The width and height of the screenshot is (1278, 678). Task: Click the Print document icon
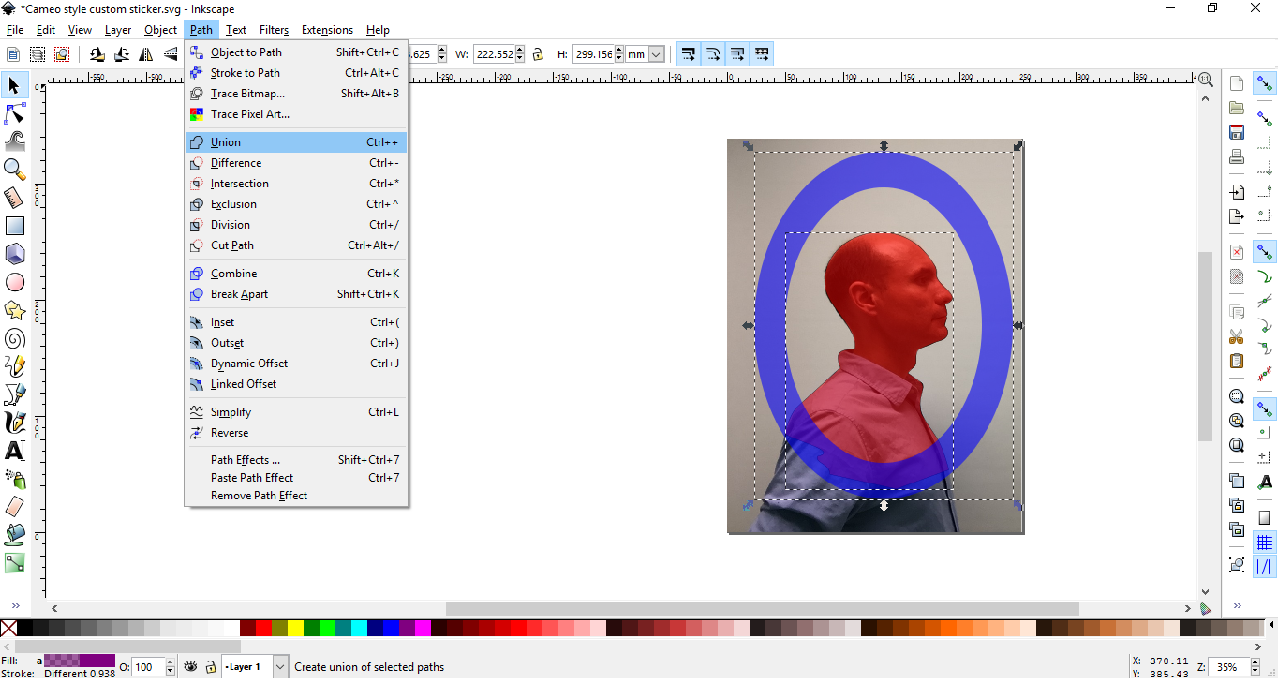(x=1237, y=156)
